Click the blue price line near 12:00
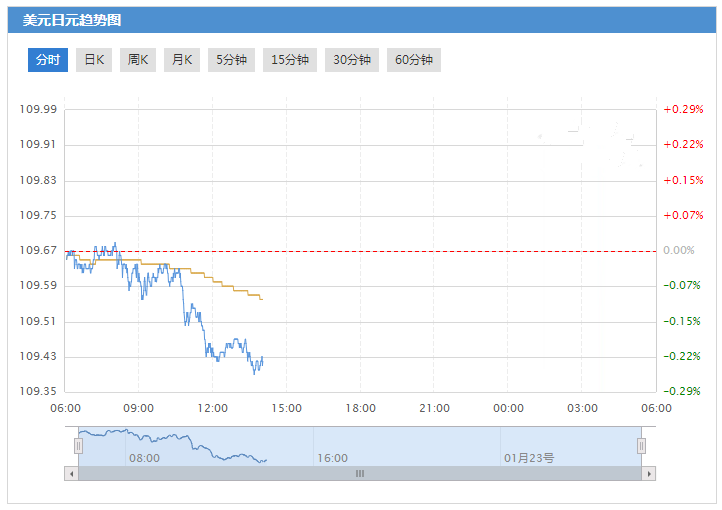The height and width of the screenshot is (510, 722). pos(211,349)
